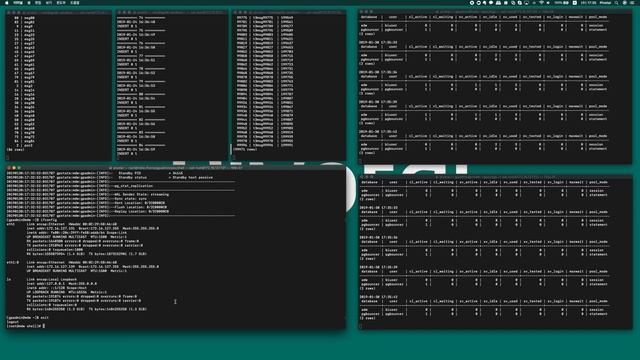This screenshot has width=640, height=360.
Task: Place cursor at the final root shell prompt
Action: pos(43,326)
